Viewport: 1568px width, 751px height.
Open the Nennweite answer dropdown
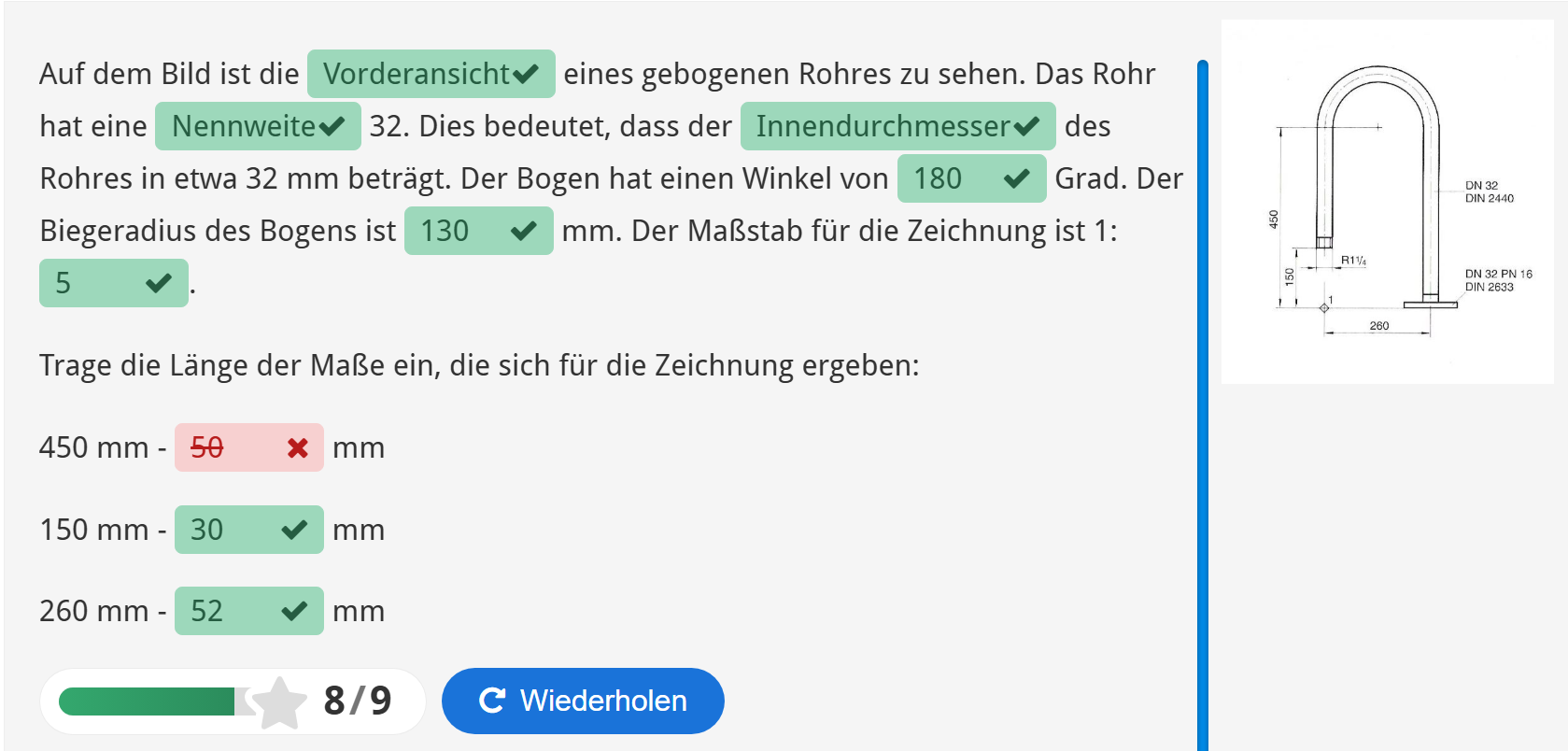pyautogui.click(x=244, y=126)
